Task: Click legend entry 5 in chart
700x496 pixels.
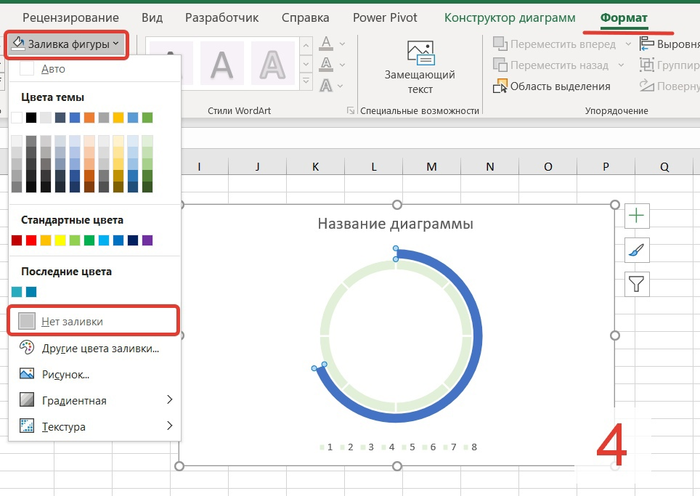Action: pyautogui.click(x=408, y=447)
